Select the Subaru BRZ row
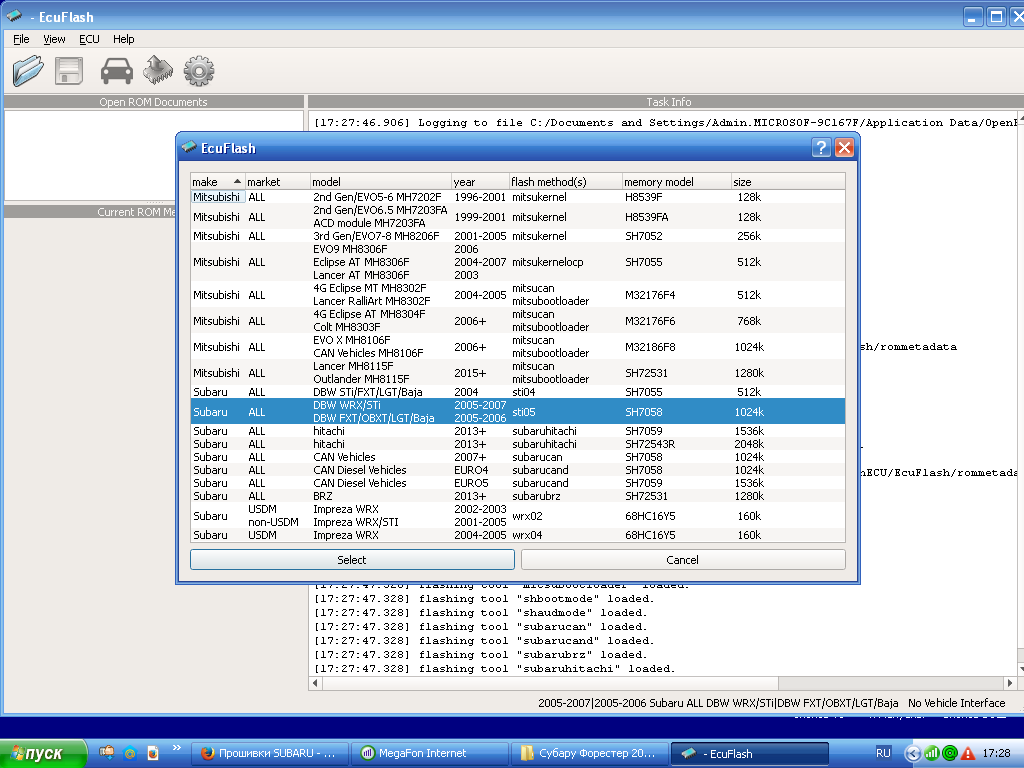The width and height of the screenshot is (1024, 768). pos(329,496)
